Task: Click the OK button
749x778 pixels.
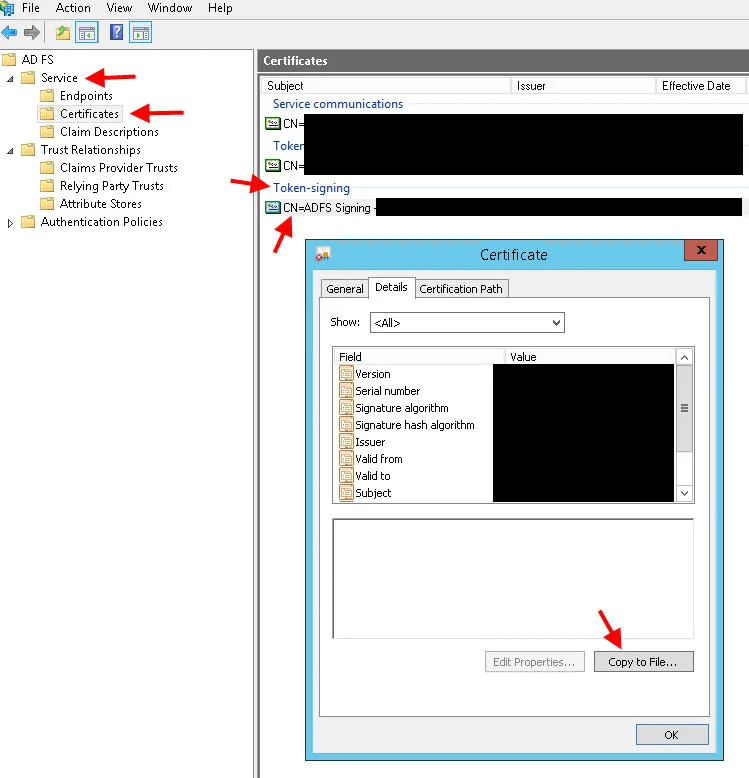Action: 672,734
